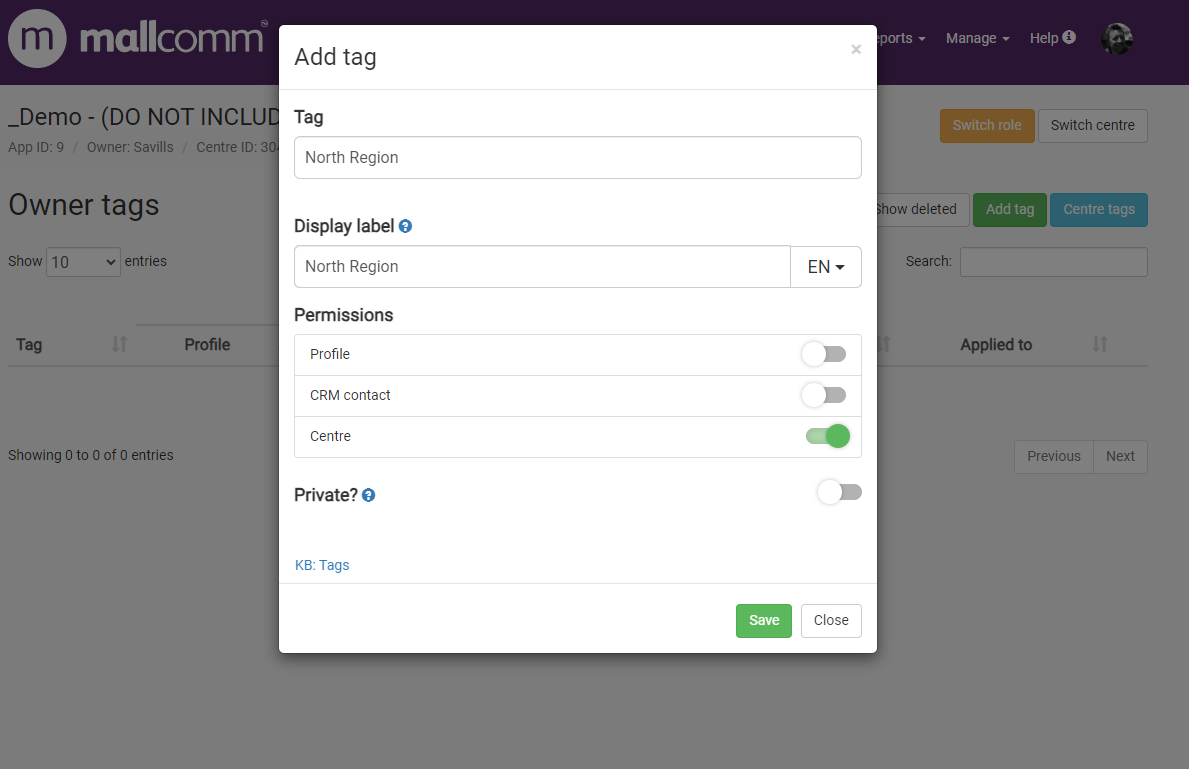Image resolution: width=1189 pixels, height=769 pixels.
Task: Click the Private? help icon
Action: coord(369,495)
